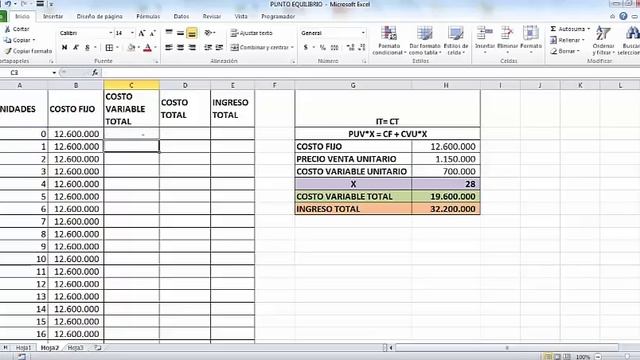Viewport: 640px width, 360px height.
Task: Open the font size 14 dropdown
Action: pyautogui.click(x=132, y=33)
